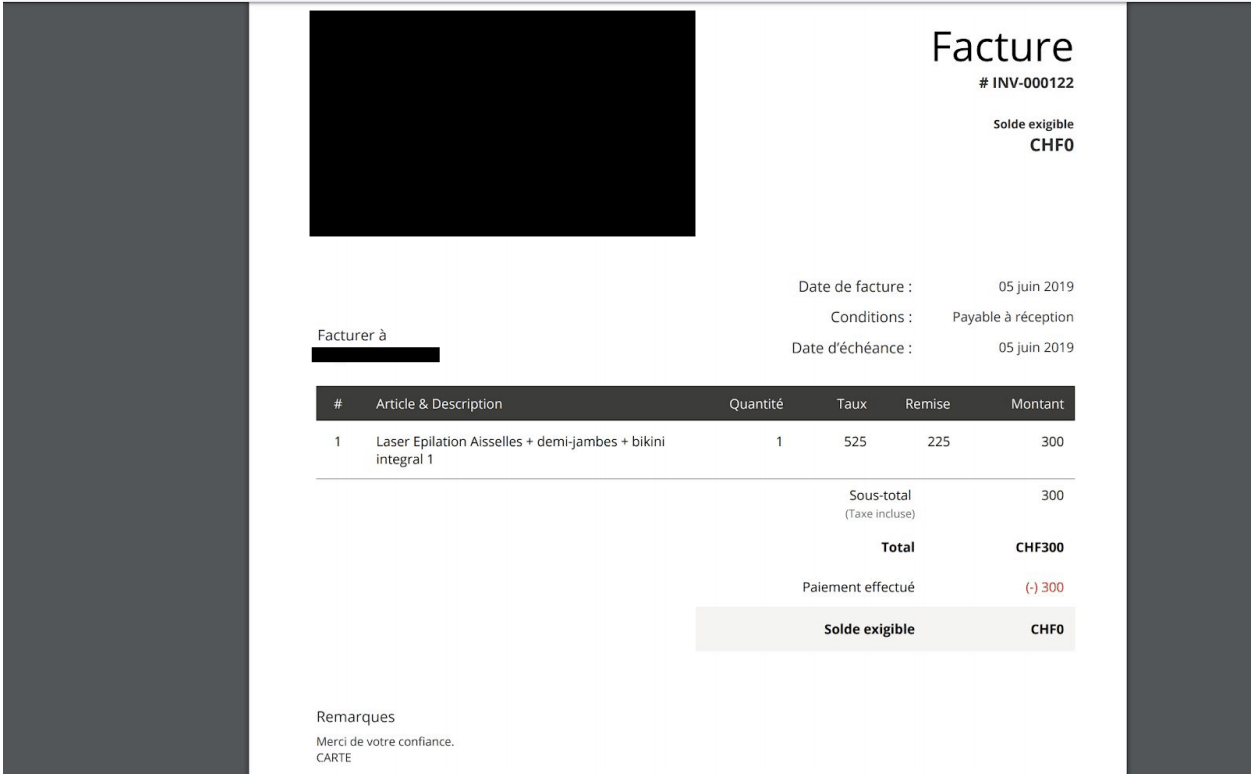Select the Payable à réception terms text
This screenshot has width=1254, height=778.
[1013, 317]
